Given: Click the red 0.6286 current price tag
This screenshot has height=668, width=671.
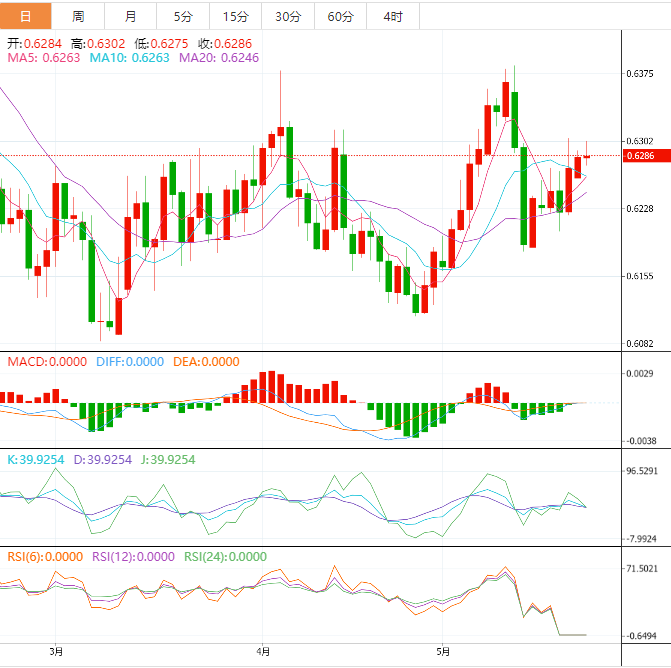Looking at the screenshot, I should (640, 156).
